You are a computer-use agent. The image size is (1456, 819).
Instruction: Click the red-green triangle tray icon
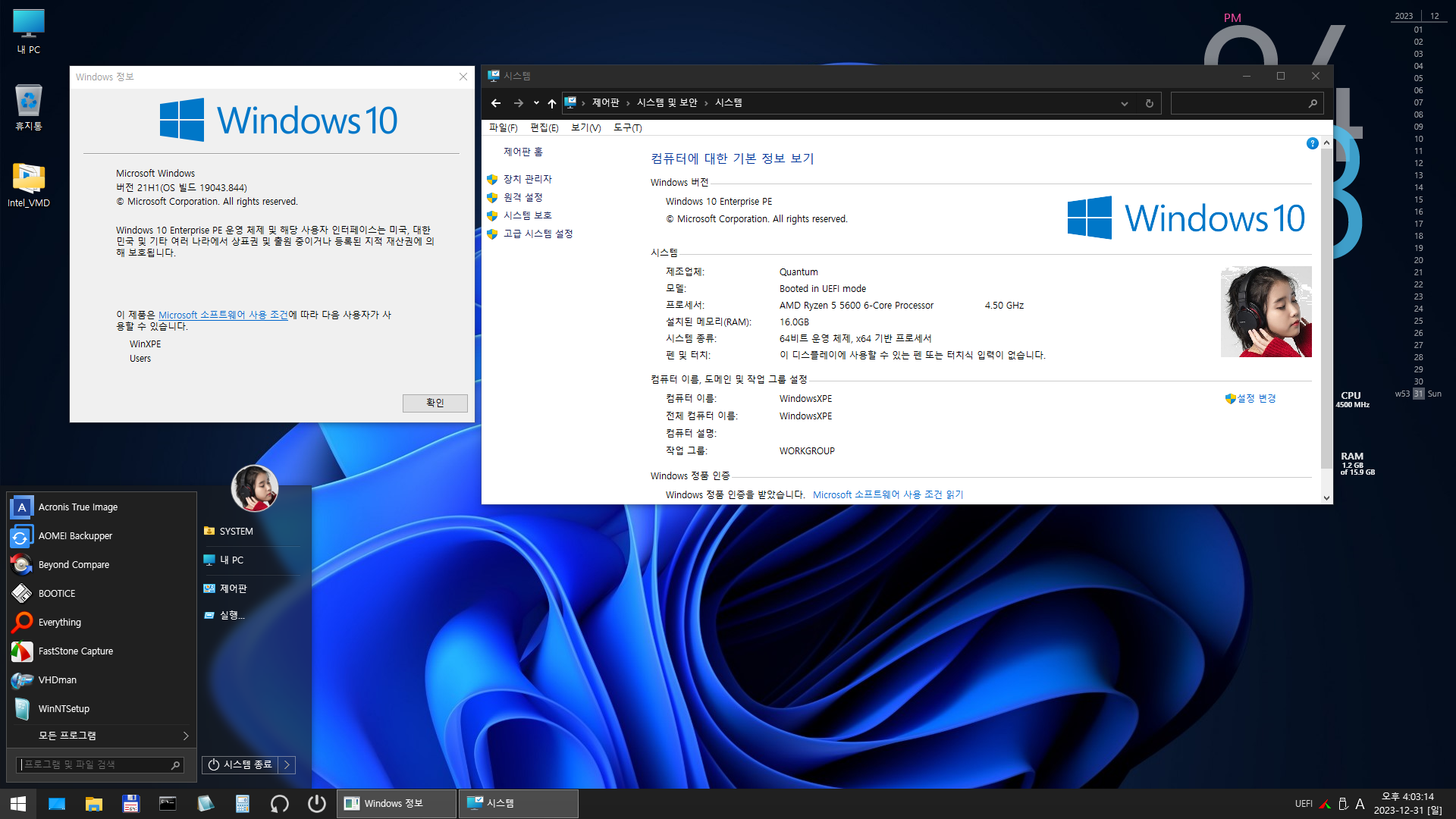point(1325,804)
